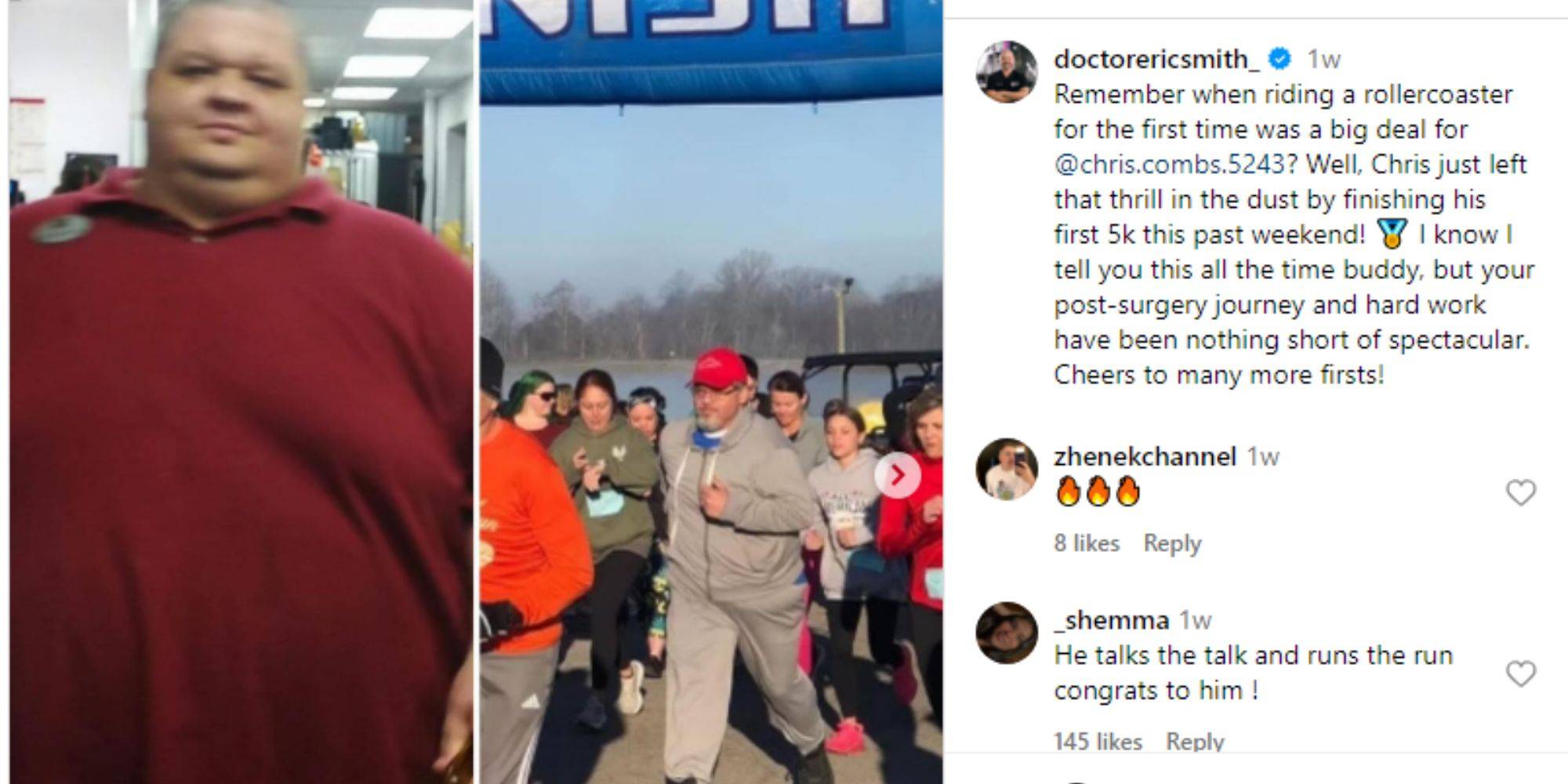Like the zhenekchannel comment with heart
The width and height of the screenshot is (1568, 784).
1520,492
